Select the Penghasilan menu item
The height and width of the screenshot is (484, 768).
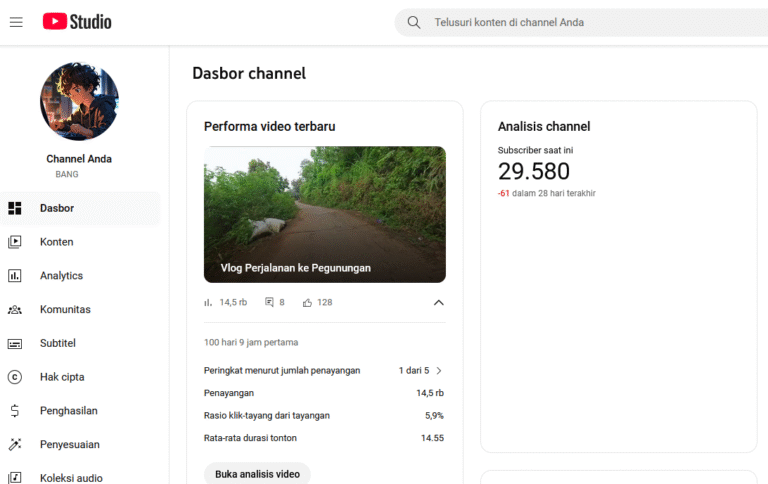click(68, 411)
